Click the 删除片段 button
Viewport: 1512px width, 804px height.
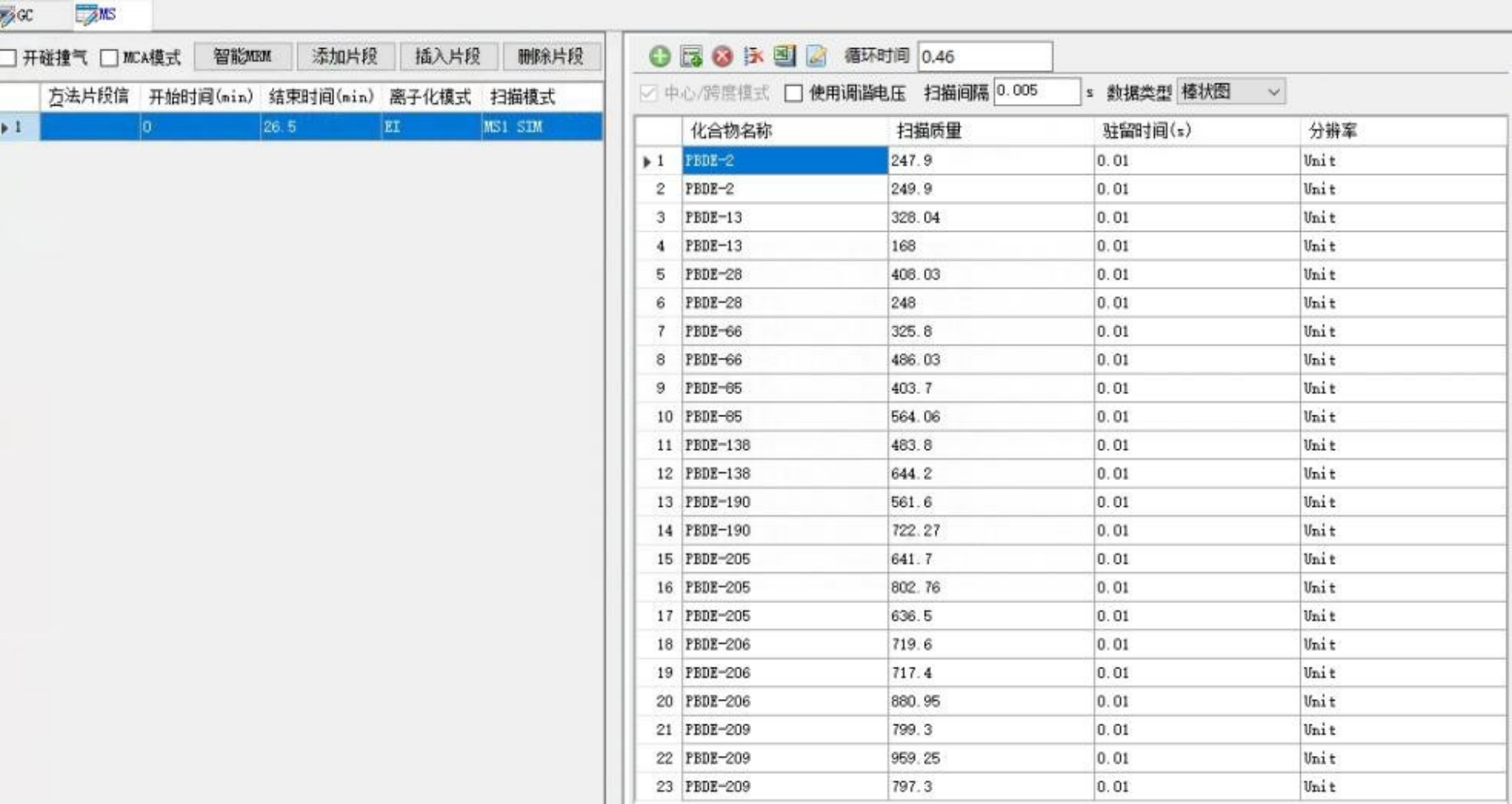pyautogui.click(x=551, y=57)
